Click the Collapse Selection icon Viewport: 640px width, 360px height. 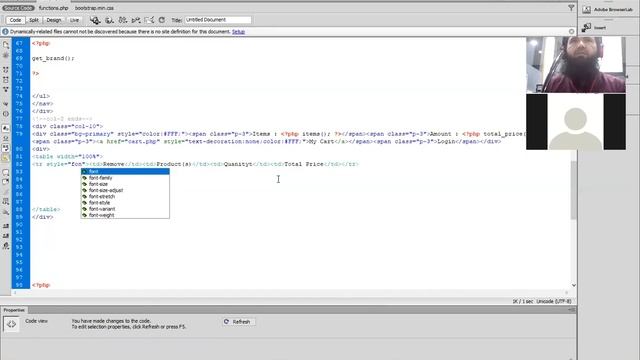(6, 80)
